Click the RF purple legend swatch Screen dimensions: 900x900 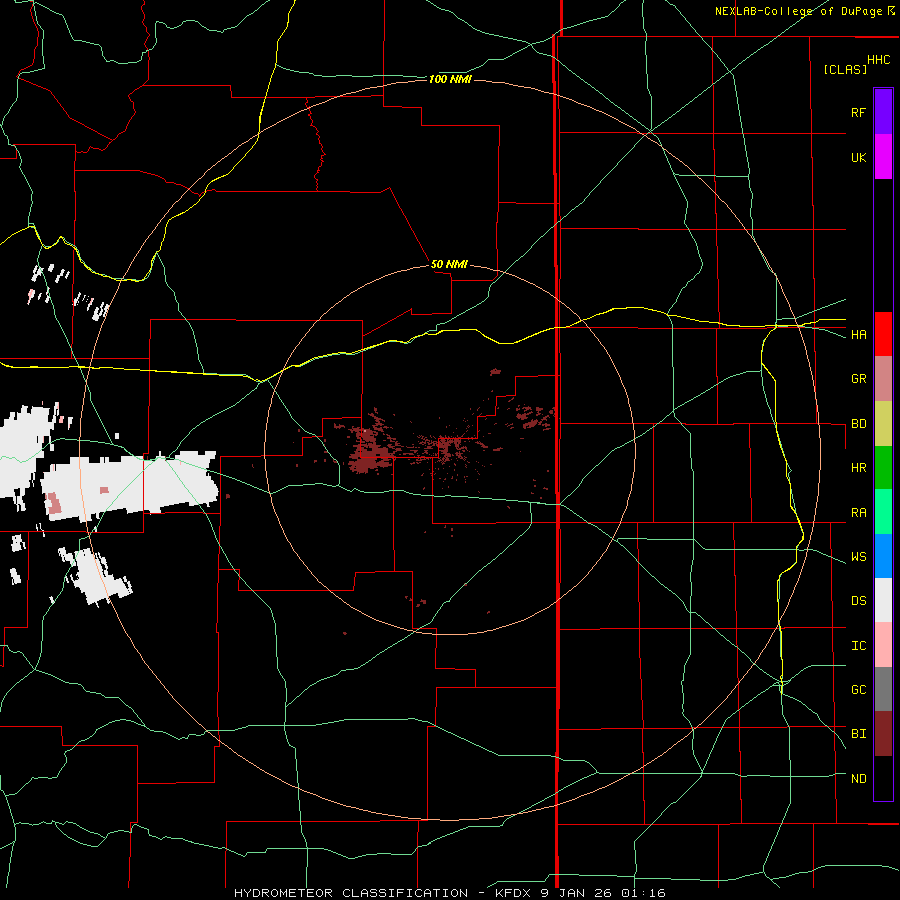click(883, 112)
